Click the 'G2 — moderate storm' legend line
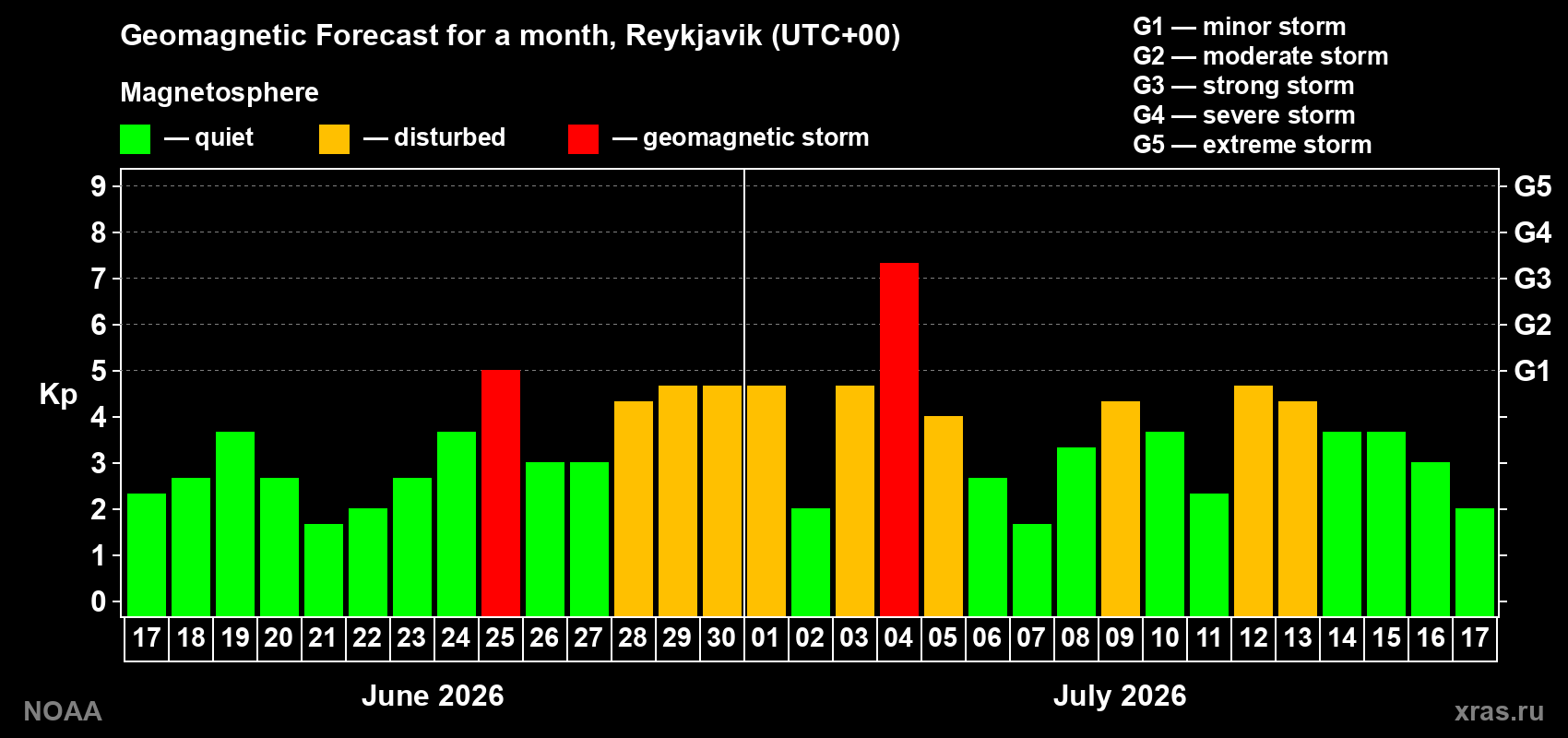Image resolution: width=1568 pixels, height=738 pixels. 1260,56
